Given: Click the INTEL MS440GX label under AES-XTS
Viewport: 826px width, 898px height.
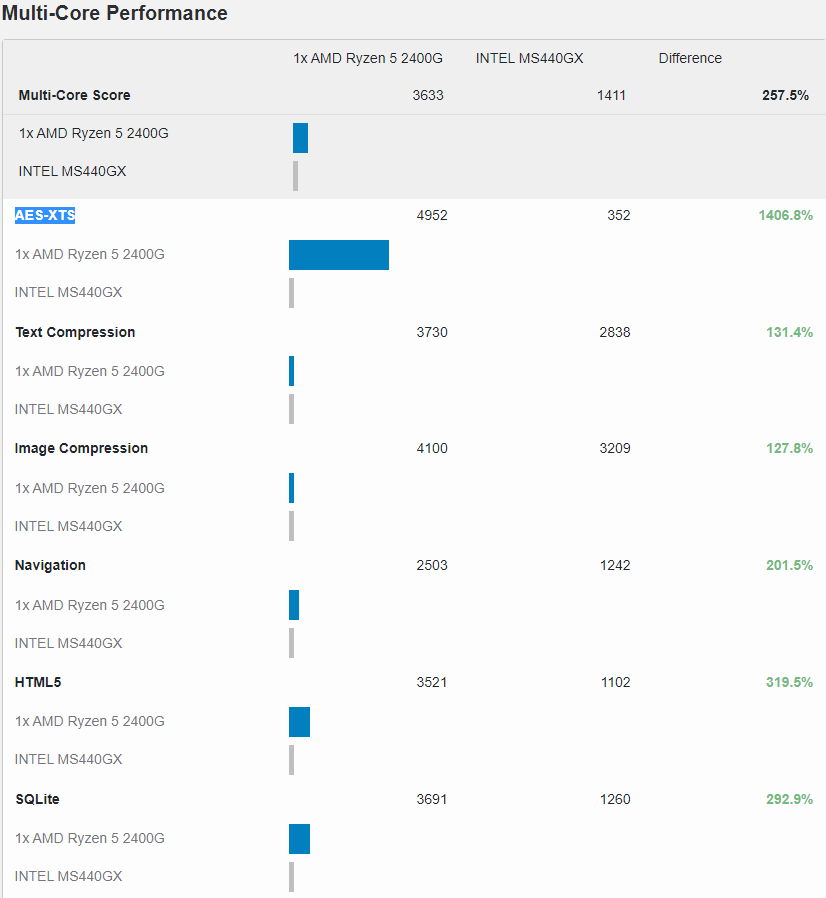Looking at the screenshot, I should coord(68,292).
